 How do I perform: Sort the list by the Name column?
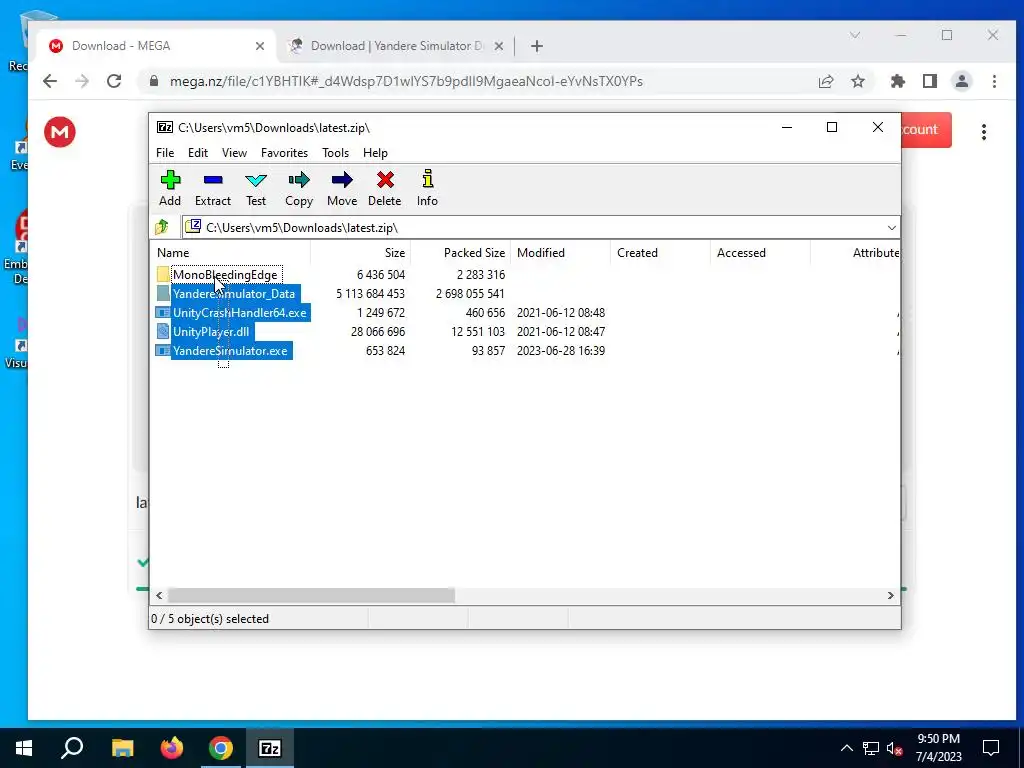pos(231,253)
